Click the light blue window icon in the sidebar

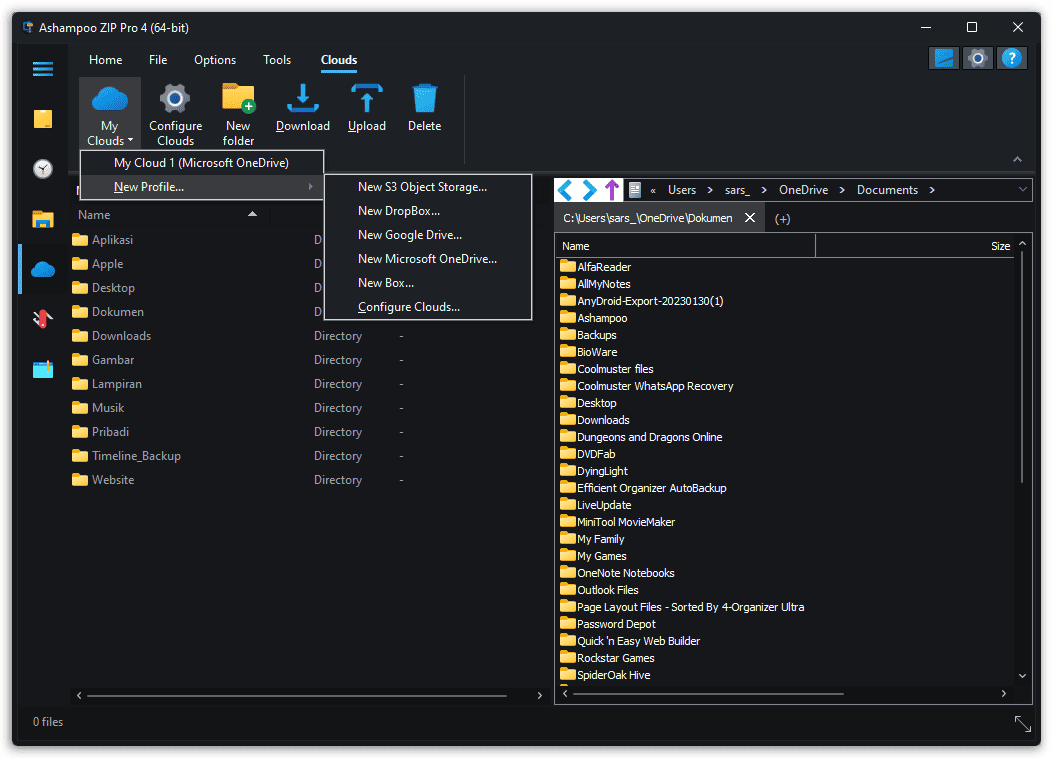[x=43, y=369]
